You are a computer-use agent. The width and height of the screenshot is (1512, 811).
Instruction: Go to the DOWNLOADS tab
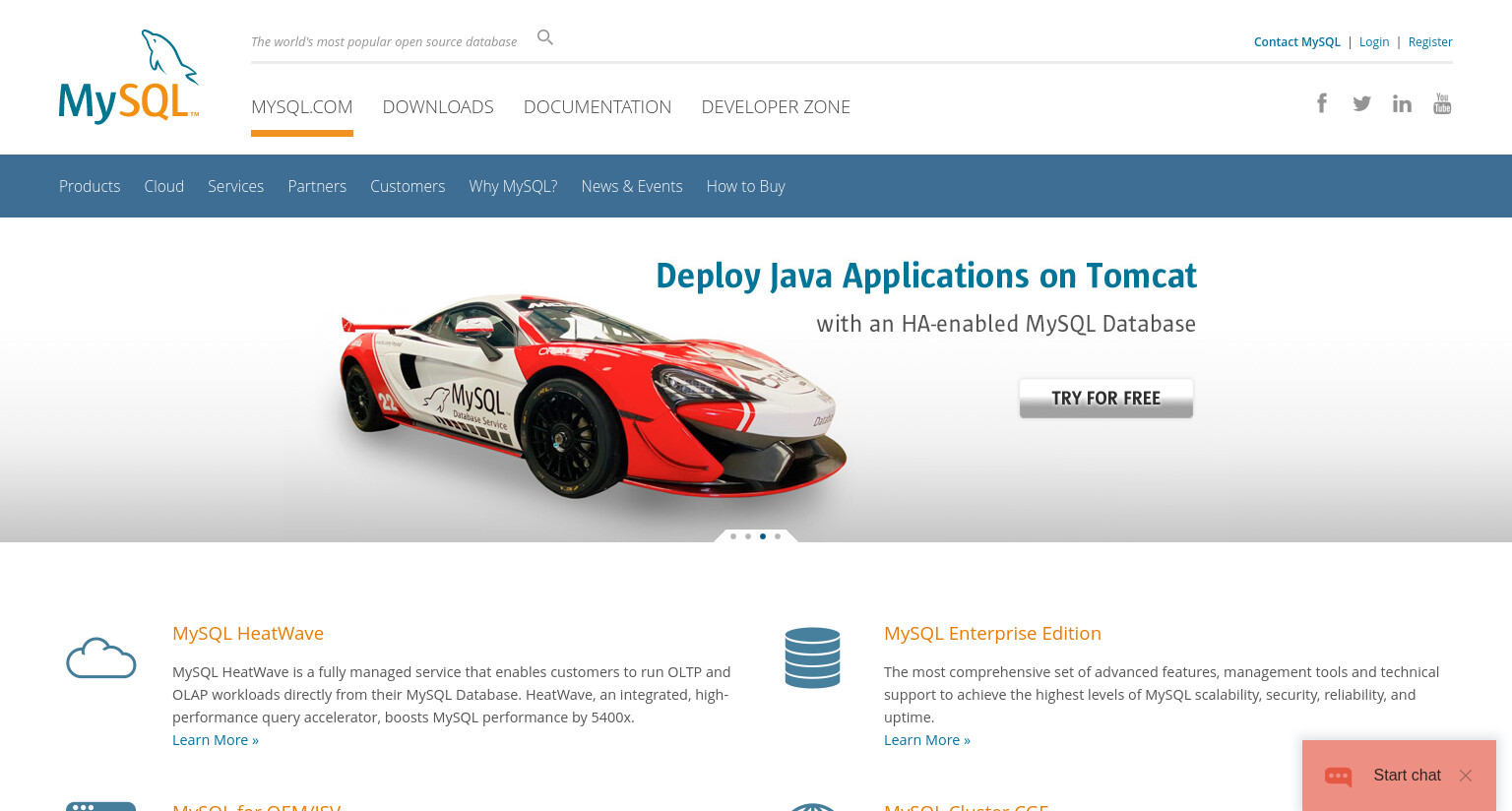[x=438, y=106]
